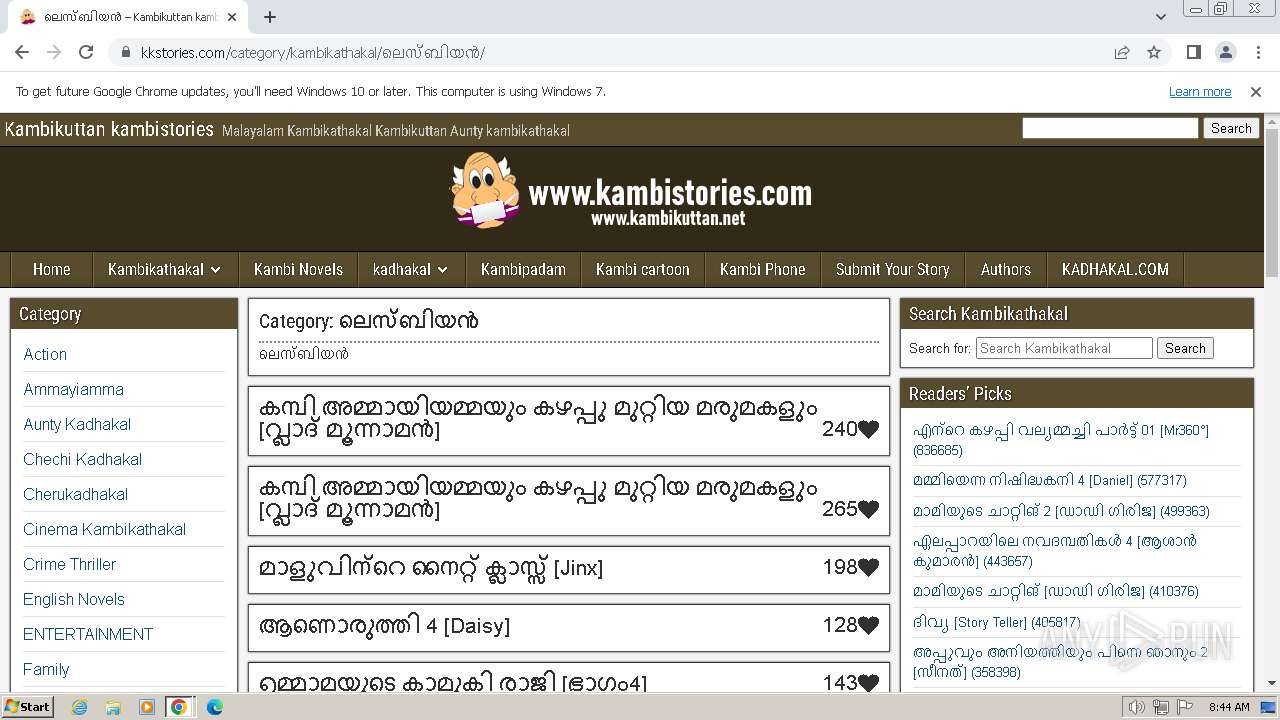Open the Aunty Kadhakal category link

click(x=77, y=424)
